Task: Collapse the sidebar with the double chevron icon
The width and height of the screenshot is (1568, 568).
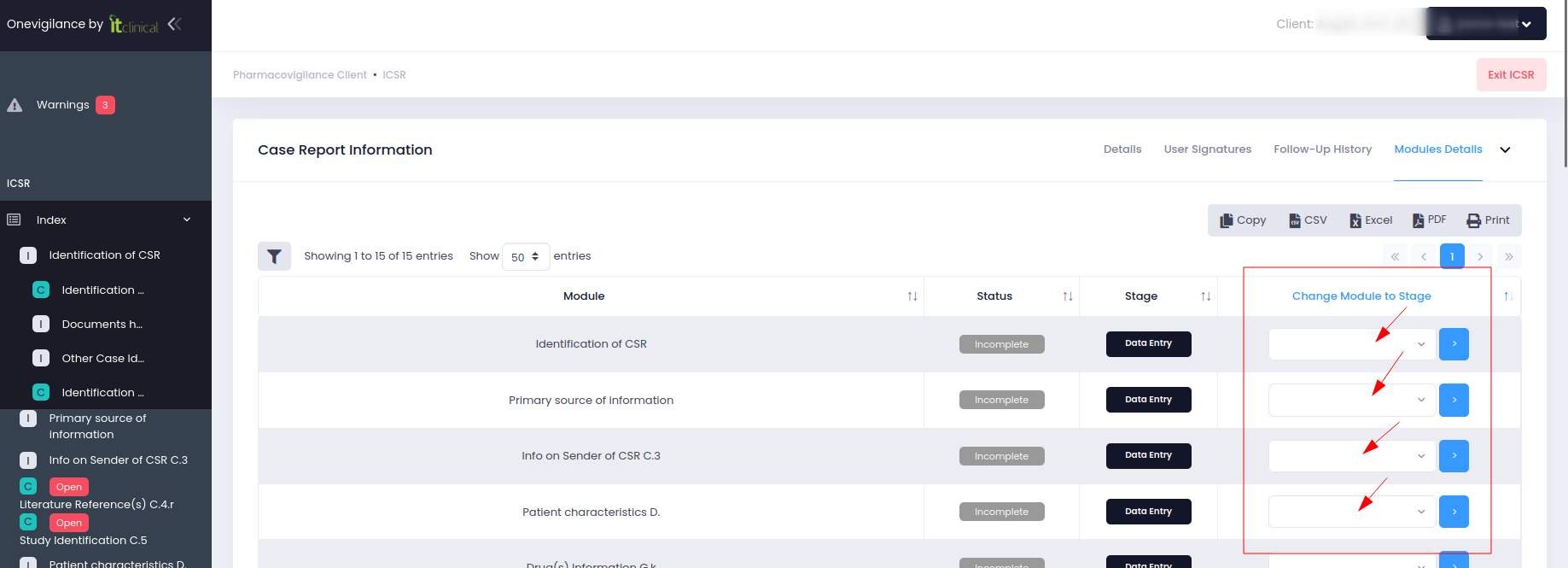Action: click(x=175, y=24)
